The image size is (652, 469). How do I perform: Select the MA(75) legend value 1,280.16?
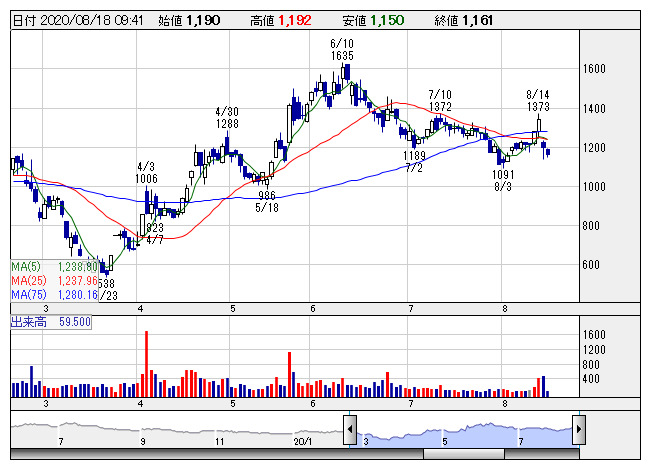(77, 295)
